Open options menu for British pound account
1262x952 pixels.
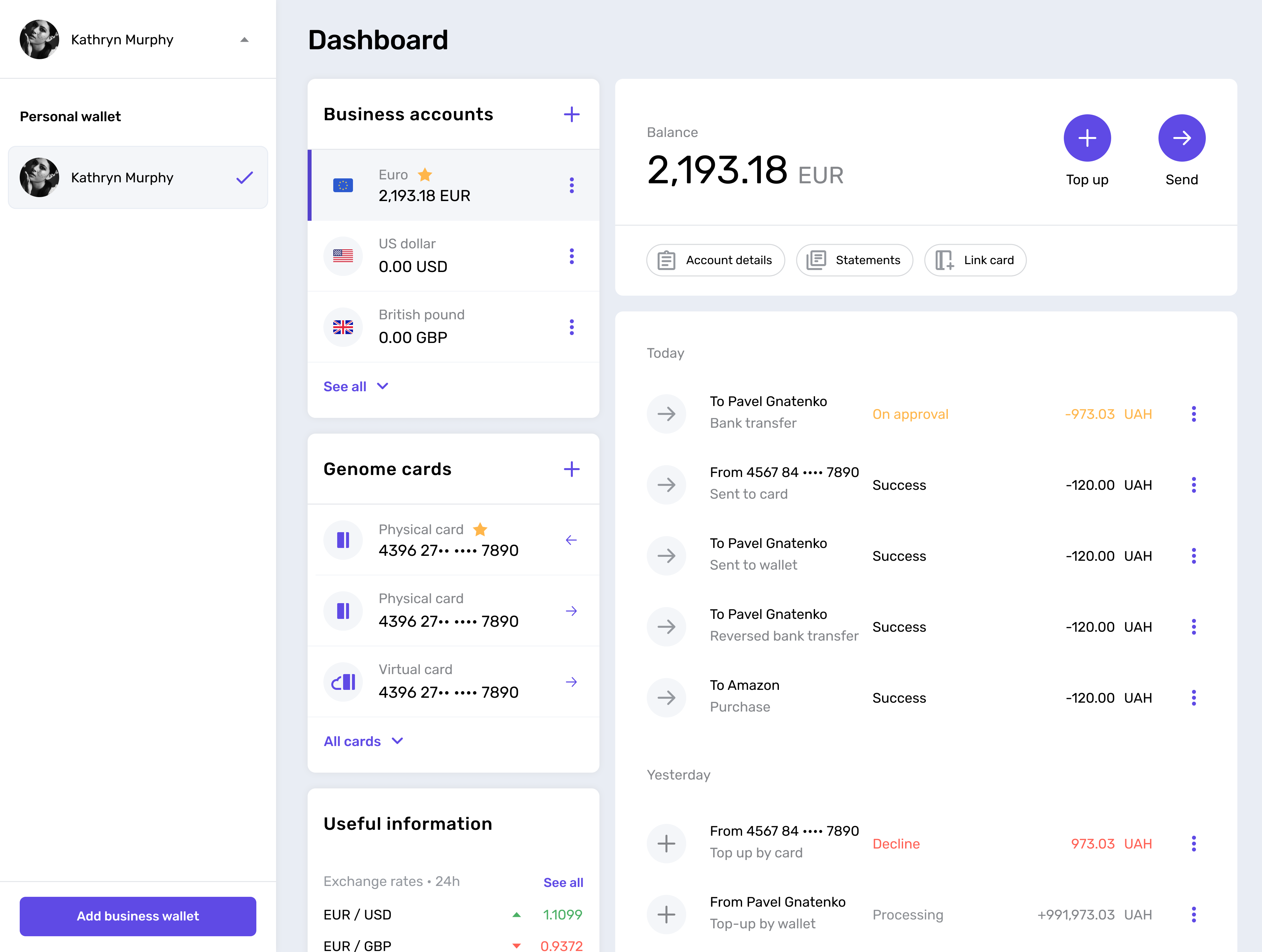pos(571,327)
